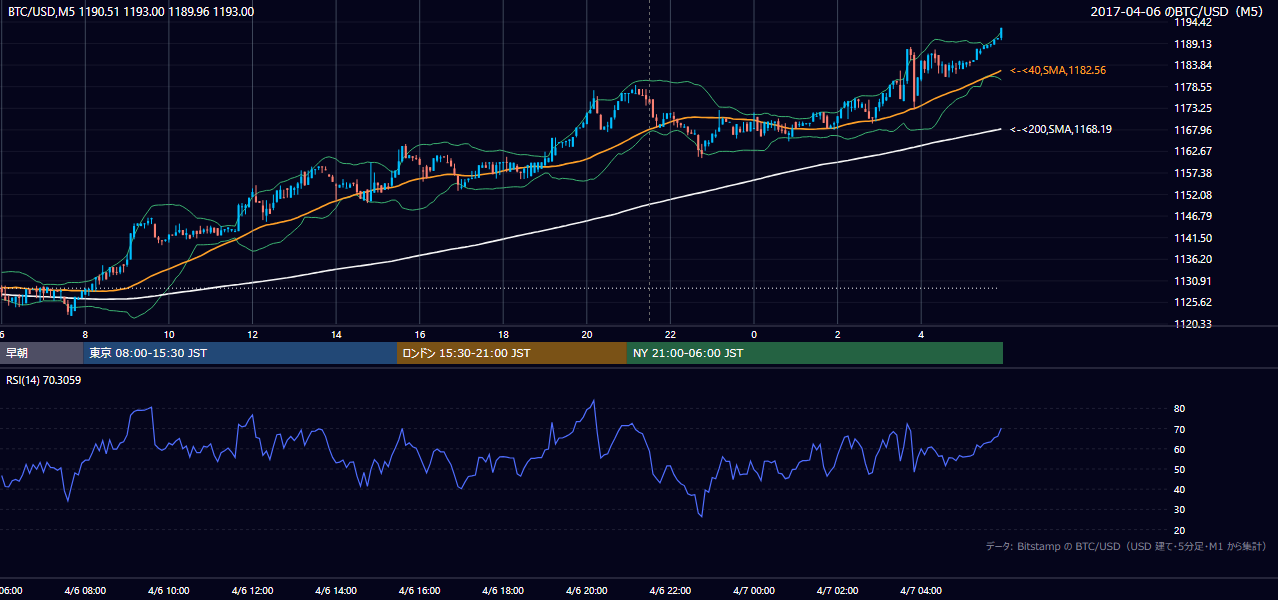Click the RSI axis value 30
The height and width of the screenshot is (600, 1278).
1180,510
